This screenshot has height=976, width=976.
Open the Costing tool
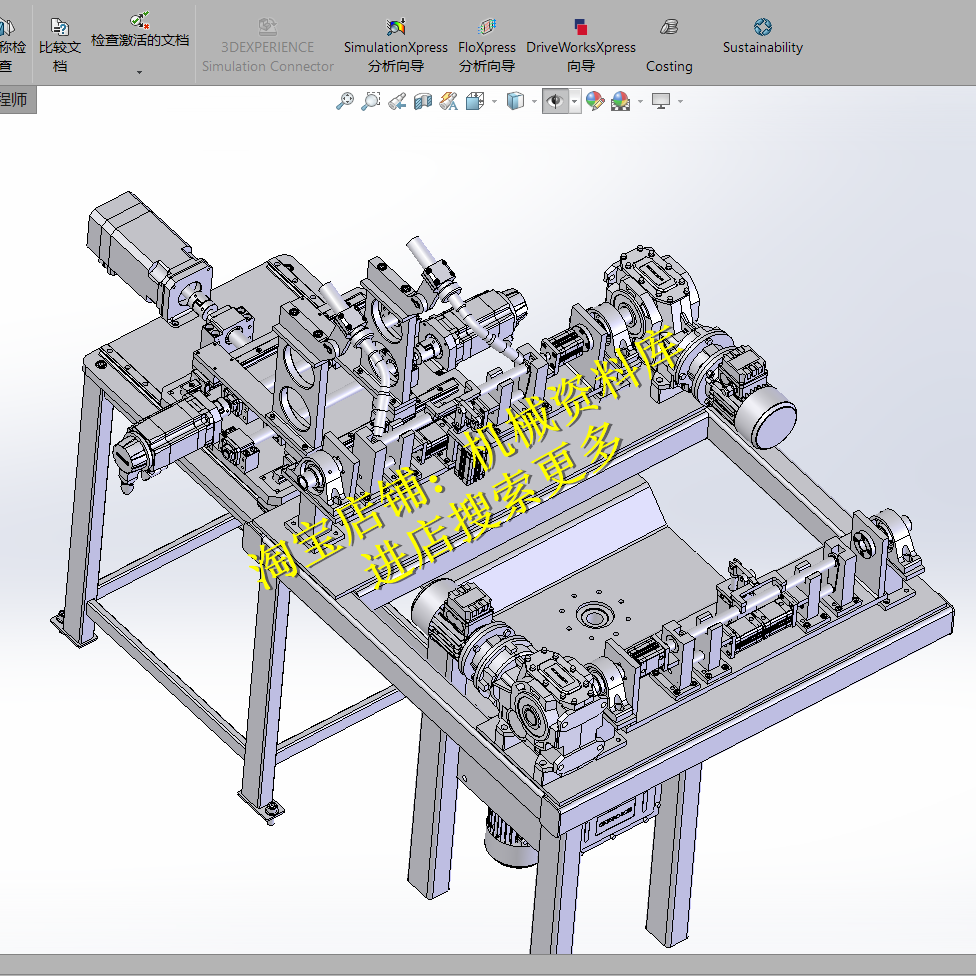coord(669,45)
